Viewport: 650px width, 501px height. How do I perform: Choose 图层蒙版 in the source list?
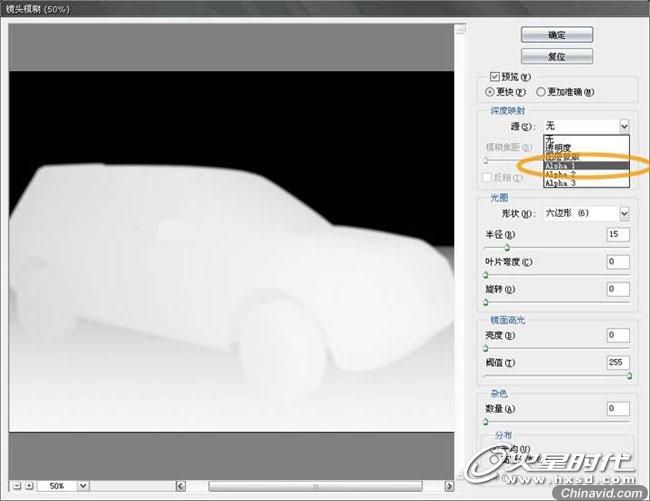pos(586,157)
